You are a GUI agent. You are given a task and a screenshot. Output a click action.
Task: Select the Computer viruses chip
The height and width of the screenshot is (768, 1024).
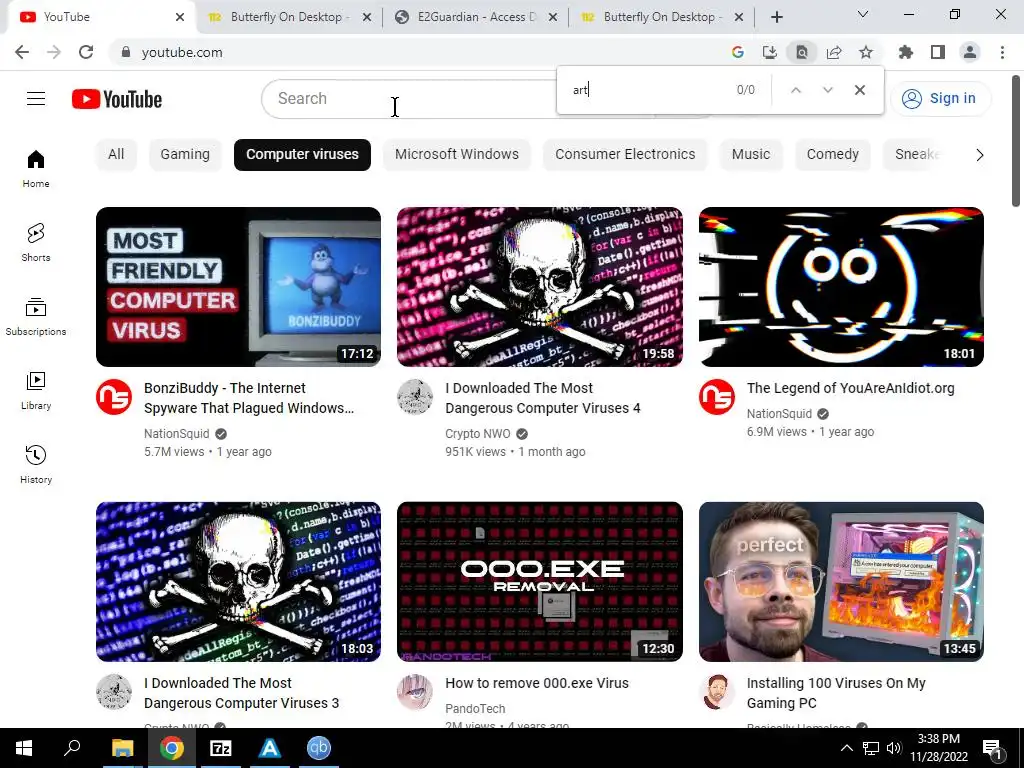(302, 155)
